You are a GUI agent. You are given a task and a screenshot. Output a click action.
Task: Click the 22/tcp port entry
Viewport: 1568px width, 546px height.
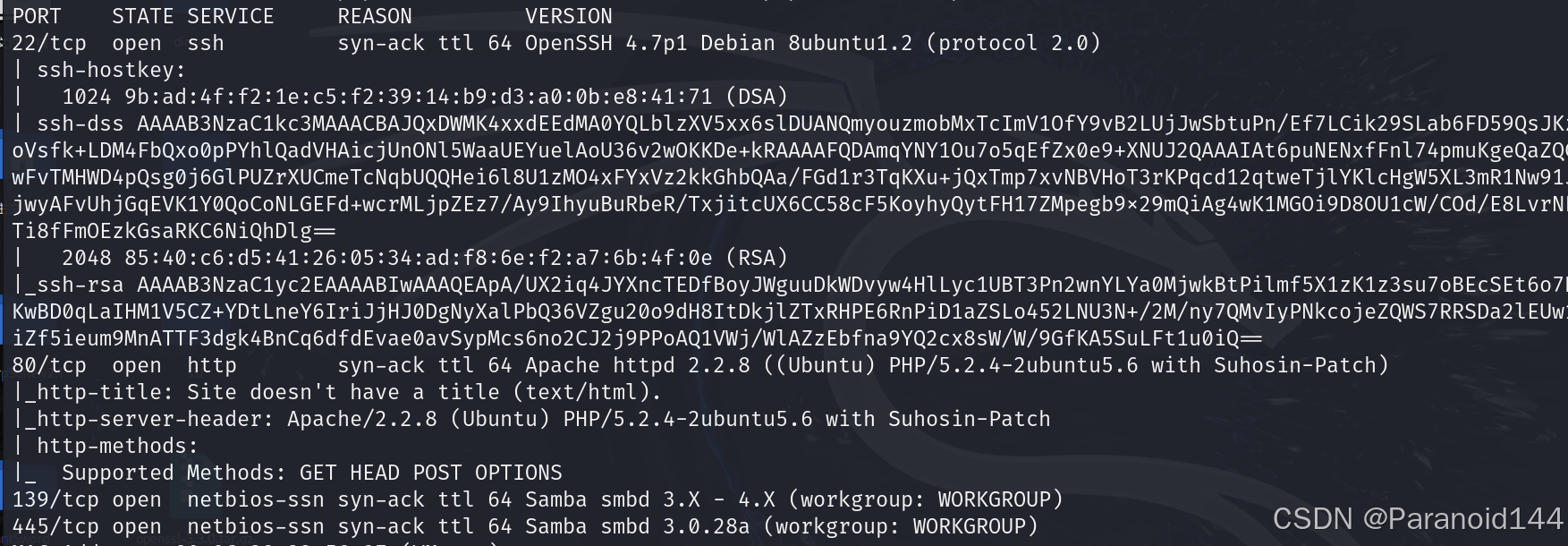click(x=49, y=43)
